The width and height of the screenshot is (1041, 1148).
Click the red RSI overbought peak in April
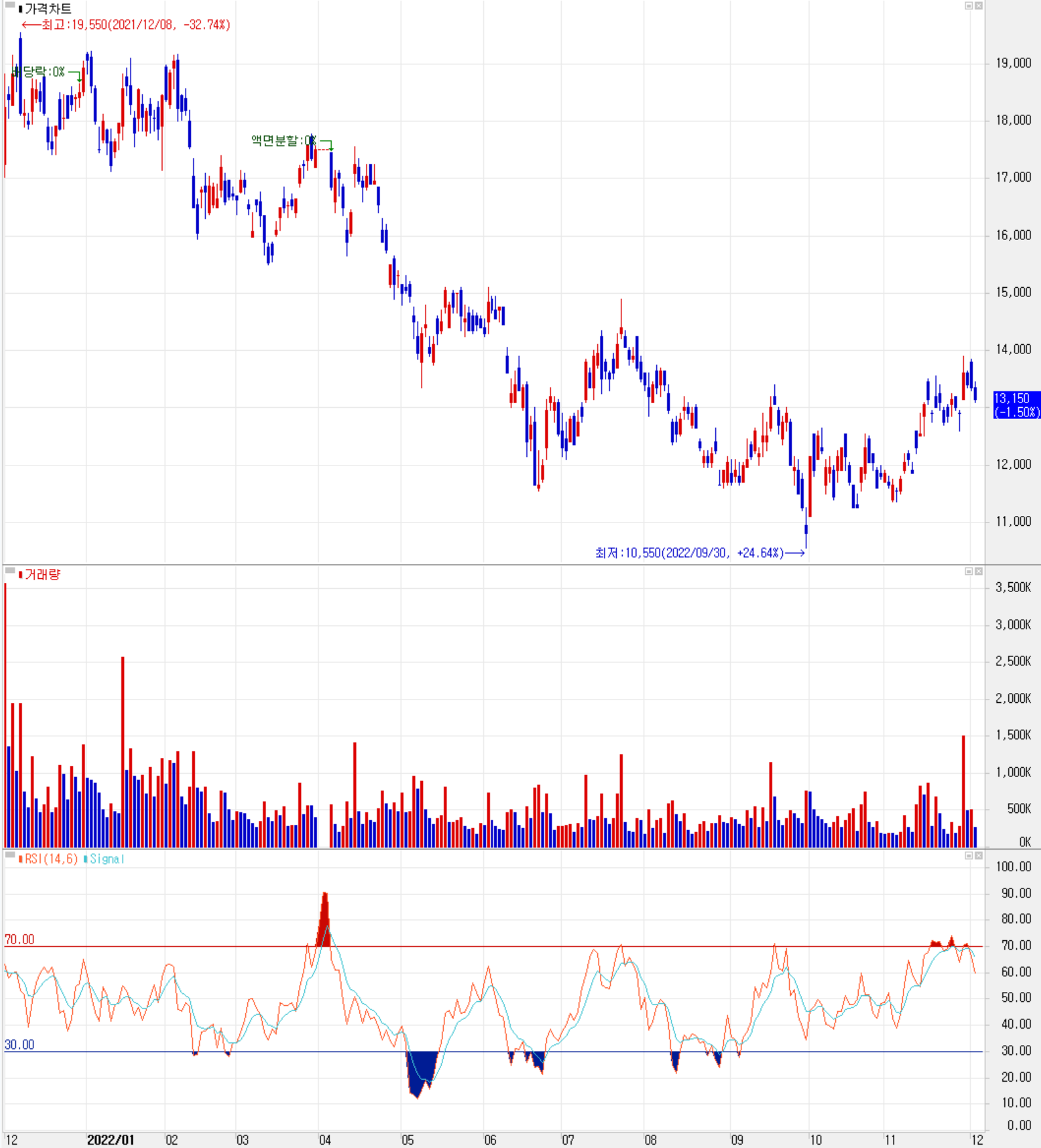click(x=324, y=923)
